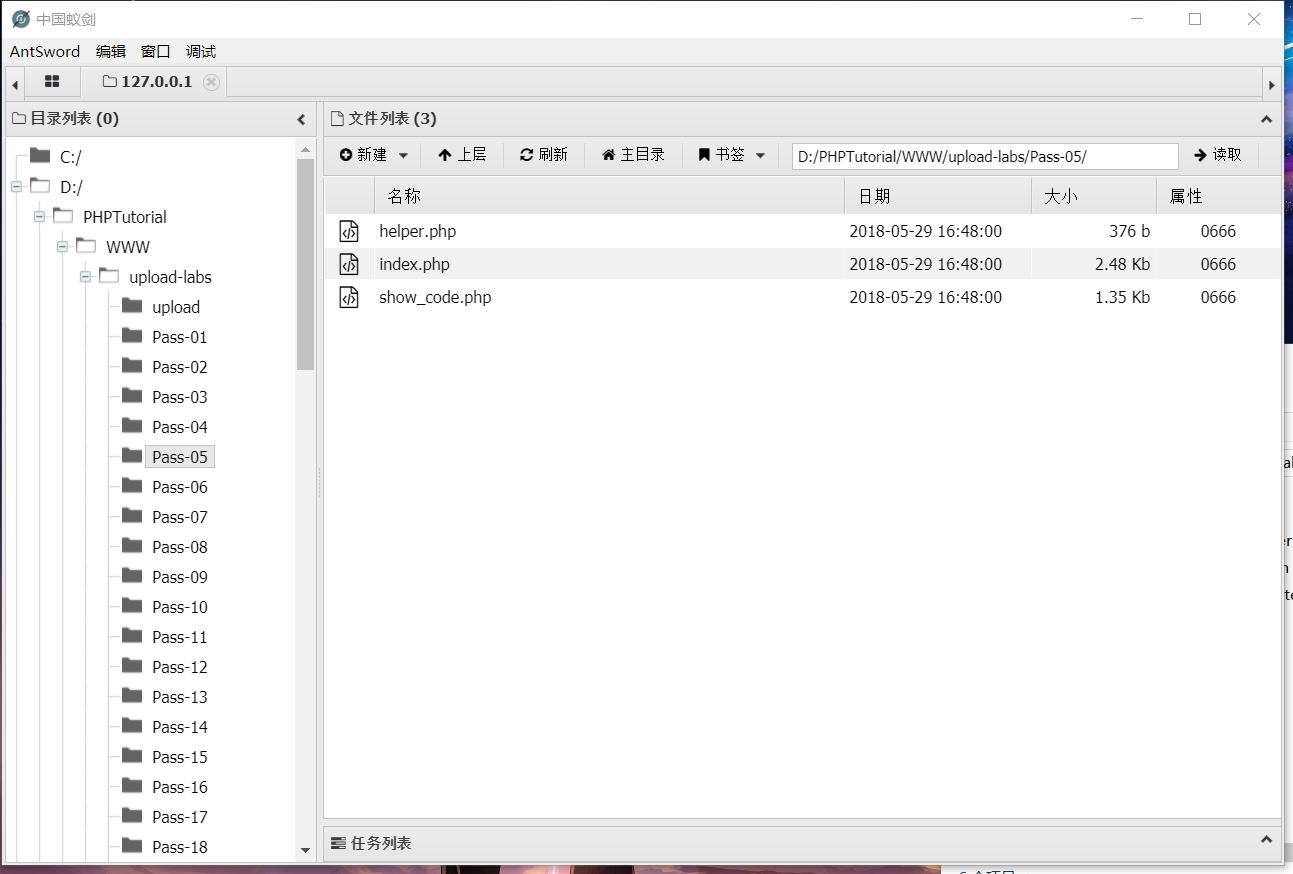This screenshot has height=874, width=1293.
Task: Collapse the WWW tree node
Action: [x=62, y=246]
